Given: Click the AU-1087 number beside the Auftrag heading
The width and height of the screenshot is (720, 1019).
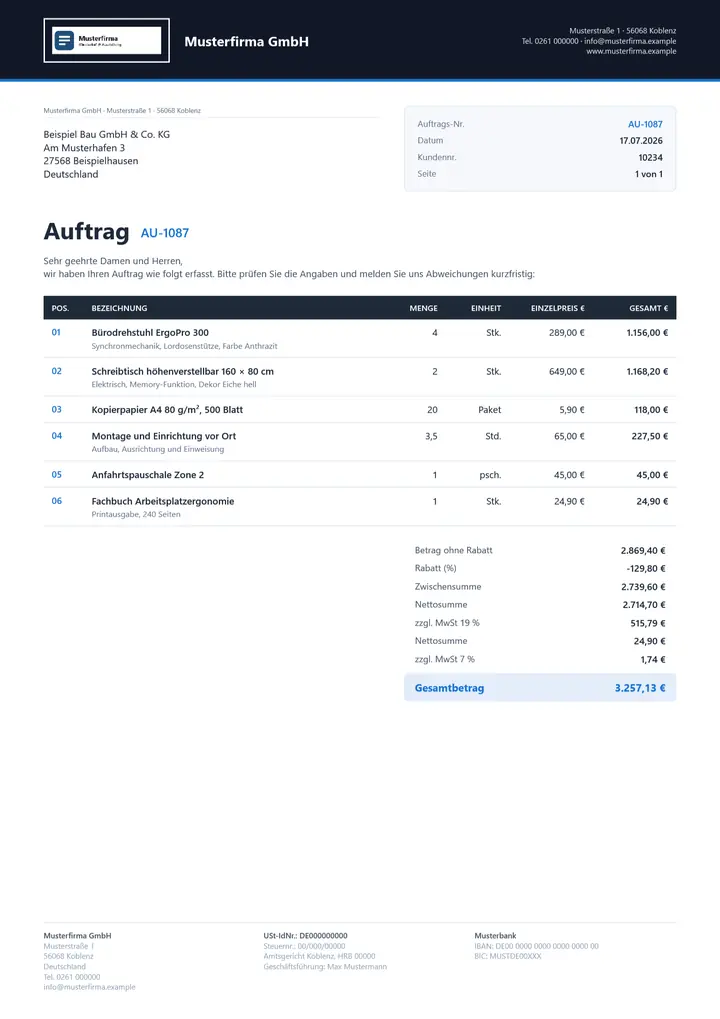Looking at the screenshot, I should pyautogui.click(x=165, y=233).
